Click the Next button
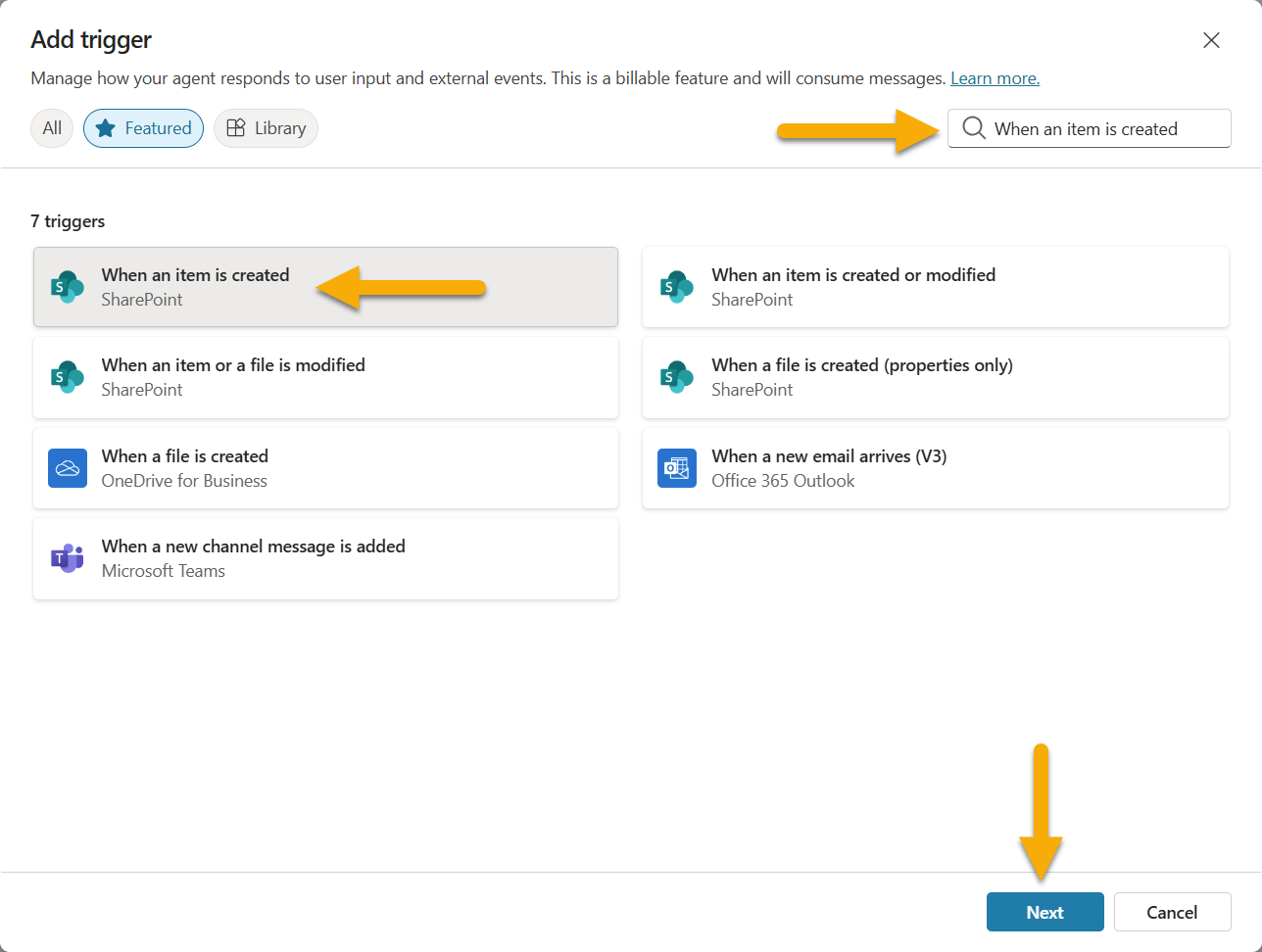 (1044, 912)
